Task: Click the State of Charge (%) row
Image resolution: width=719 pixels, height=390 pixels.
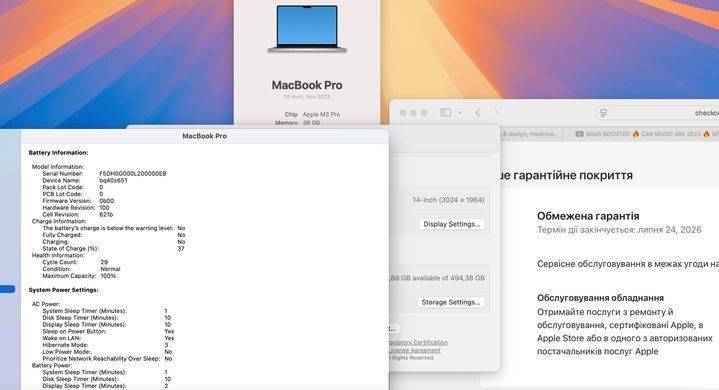Action: [x=114, y=248]
